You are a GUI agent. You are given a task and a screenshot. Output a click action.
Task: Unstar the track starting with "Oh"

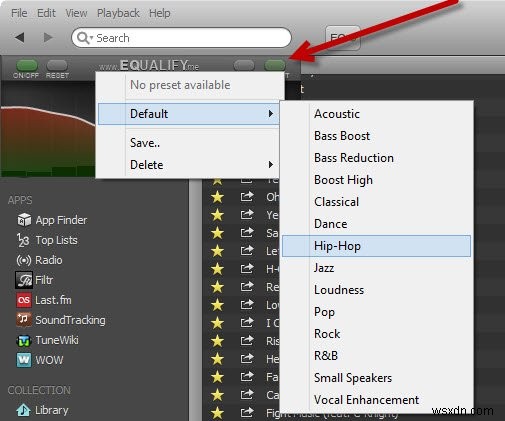pos(217,197)
